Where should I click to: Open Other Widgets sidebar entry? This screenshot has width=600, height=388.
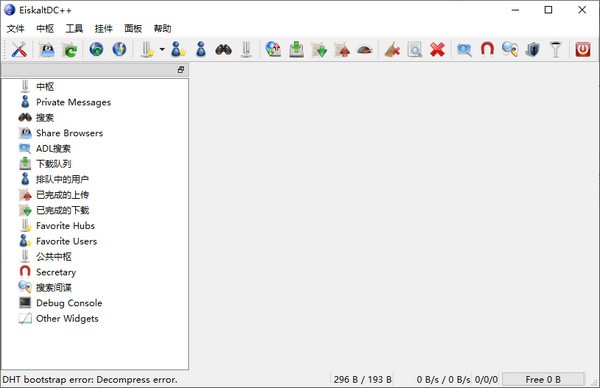67,318
